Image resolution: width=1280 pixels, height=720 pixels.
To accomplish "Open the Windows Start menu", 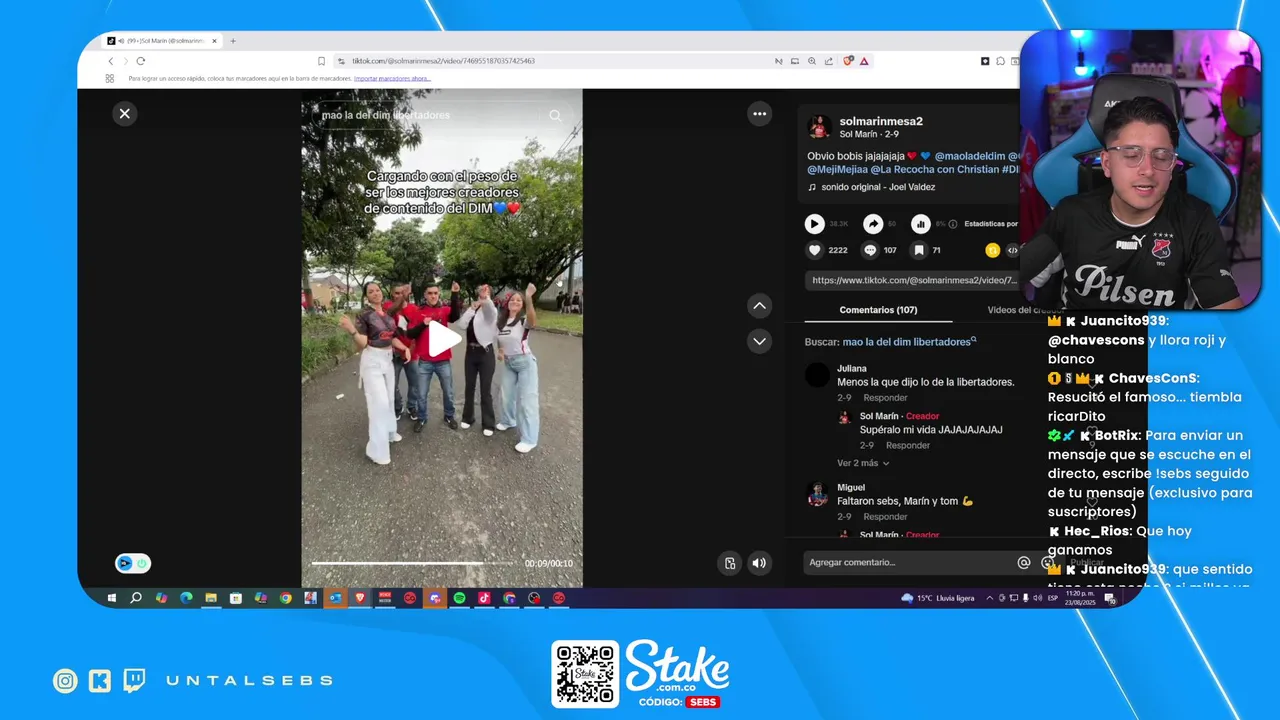I will click(111, 598).
